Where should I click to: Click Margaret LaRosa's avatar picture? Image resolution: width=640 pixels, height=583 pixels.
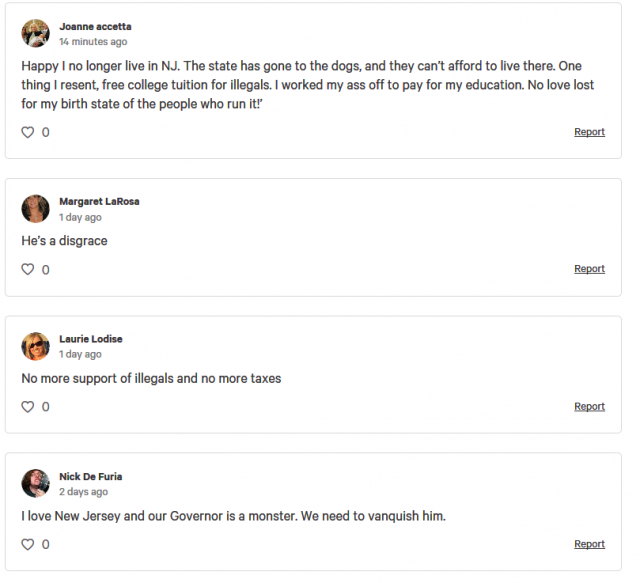click(36, 208)
